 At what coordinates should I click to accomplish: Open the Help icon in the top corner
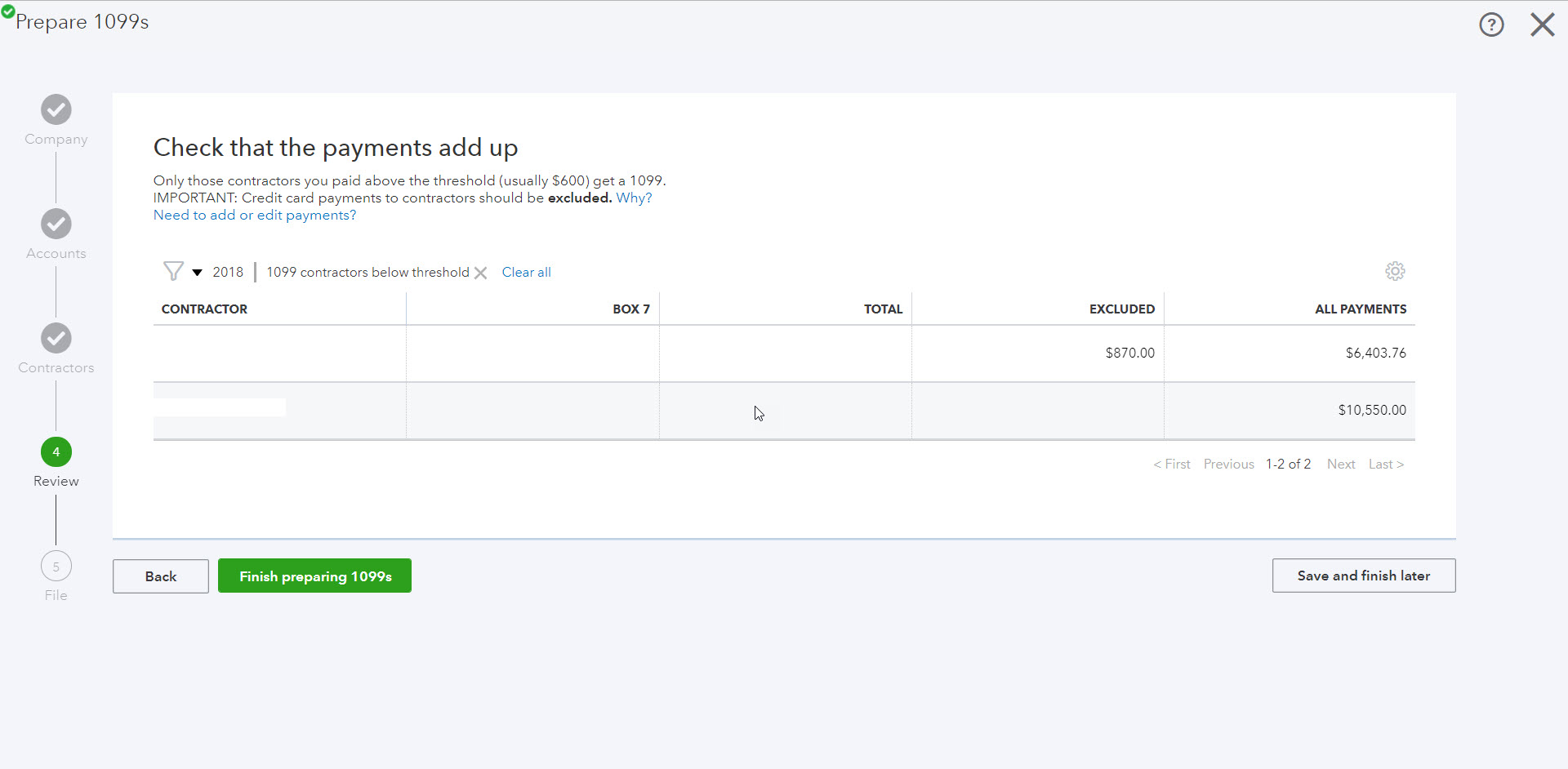(1492, 24)
